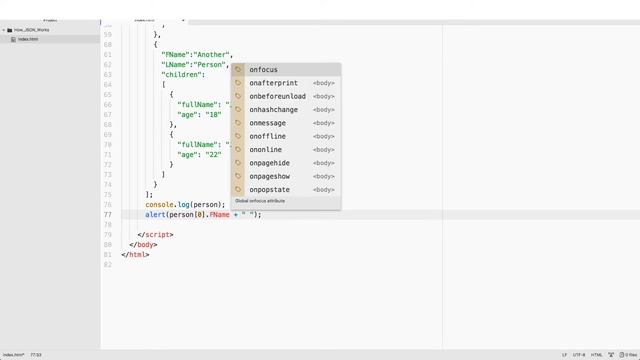Screen dimensions: 640x360
Task: Click status bar icon left of 0 files
Action: (x=611, y=355)
